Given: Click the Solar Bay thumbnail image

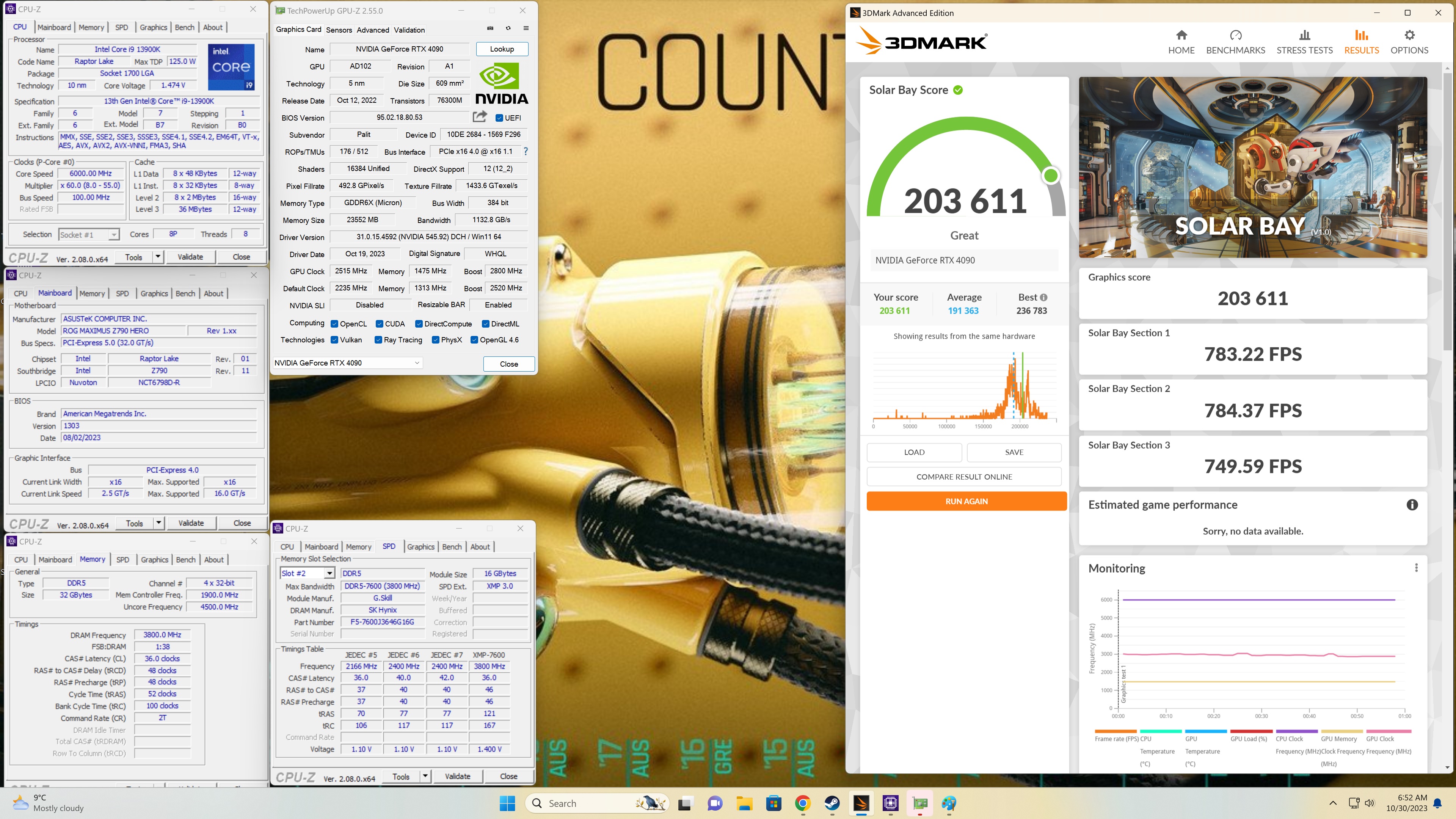Looking at the screenshot, I should click(x=1252, y=167).
